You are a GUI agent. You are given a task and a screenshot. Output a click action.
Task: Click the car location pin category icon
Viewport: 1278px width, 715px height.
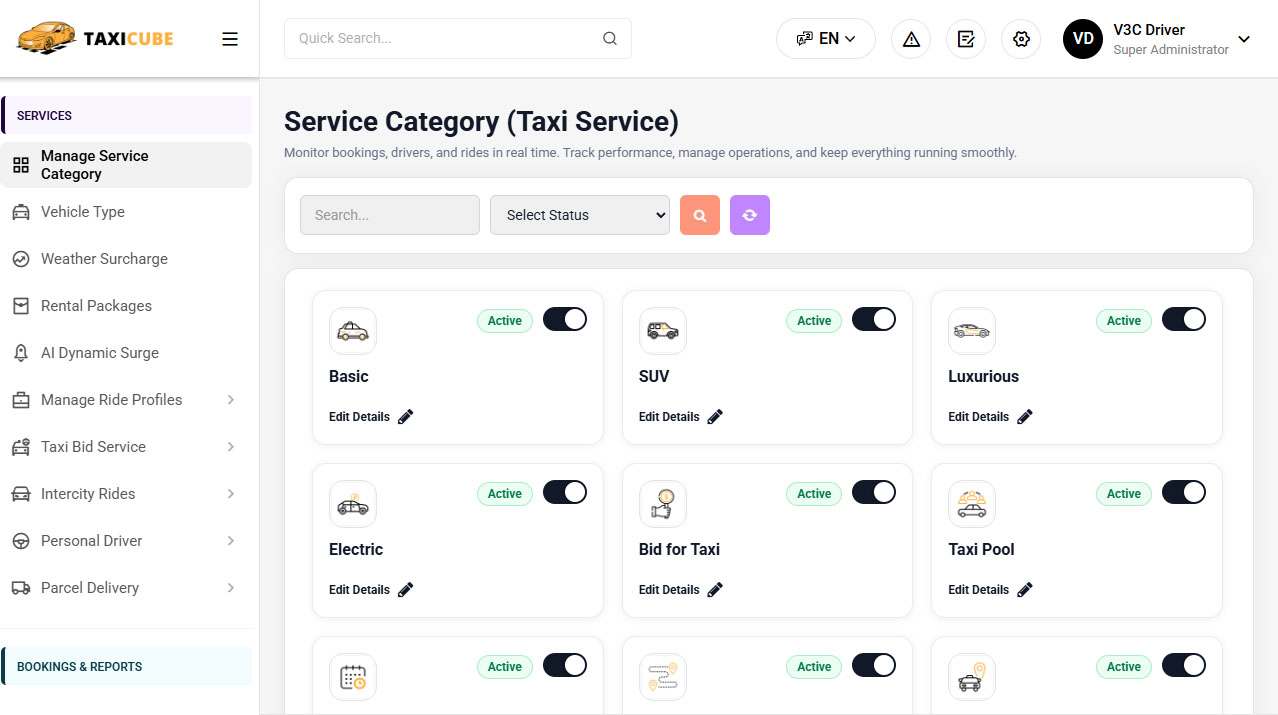pyautogui.click(x=972, y=677)
